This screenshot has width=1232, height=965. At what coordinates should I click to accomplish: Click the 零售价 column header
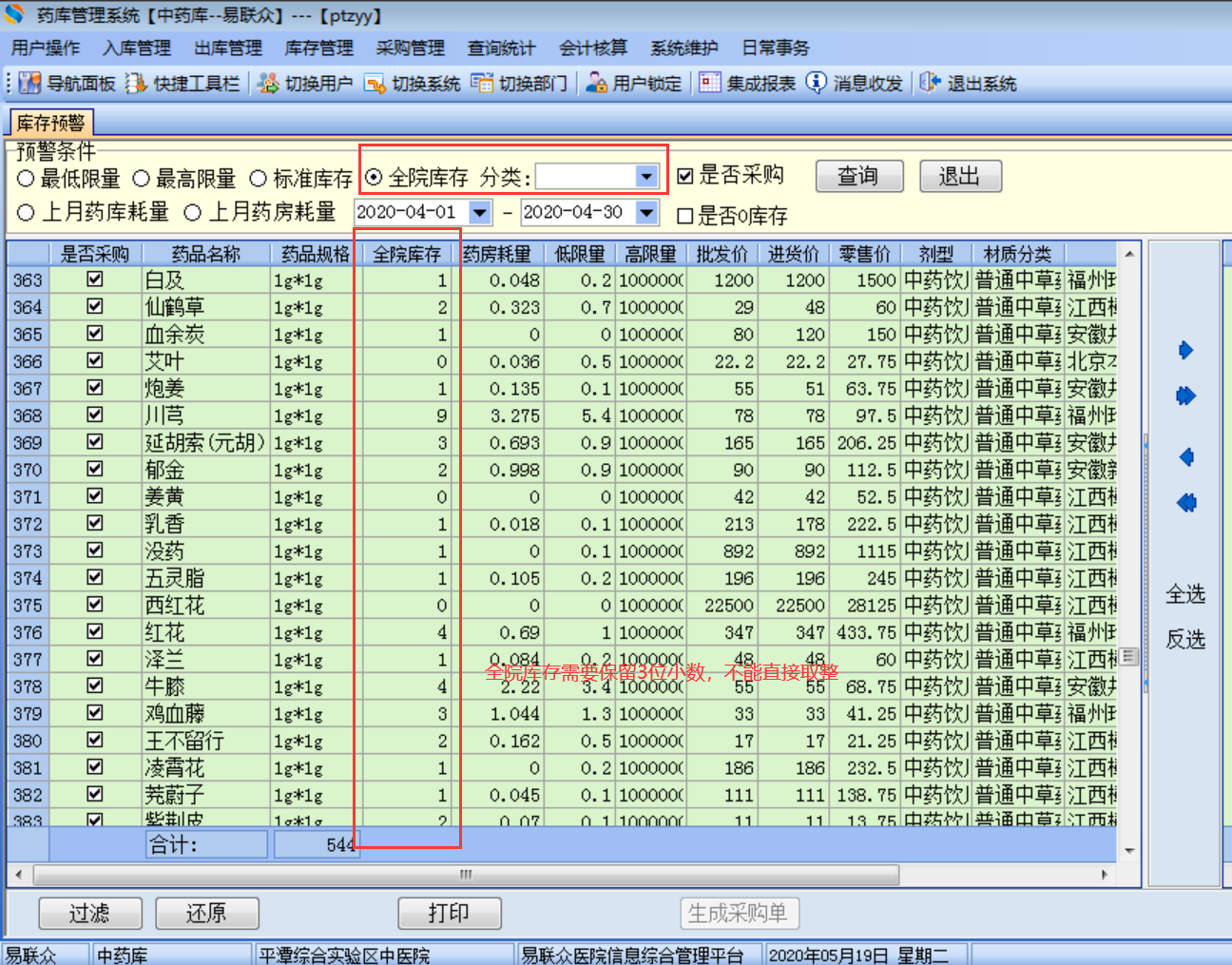864,254
